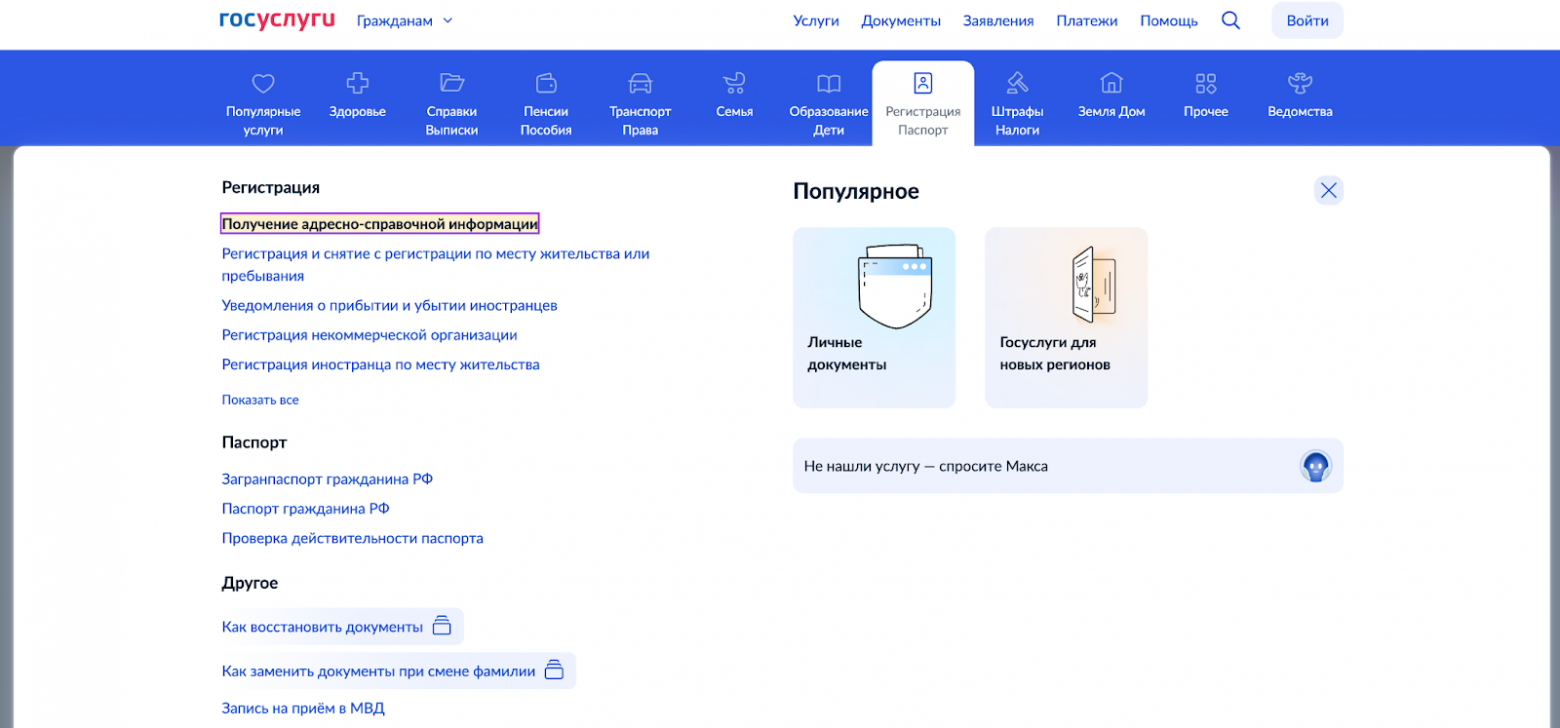Open the Проверка действительности паспорта link
The height and width of the screenshot is (728, 1560).
coord(352,537)
